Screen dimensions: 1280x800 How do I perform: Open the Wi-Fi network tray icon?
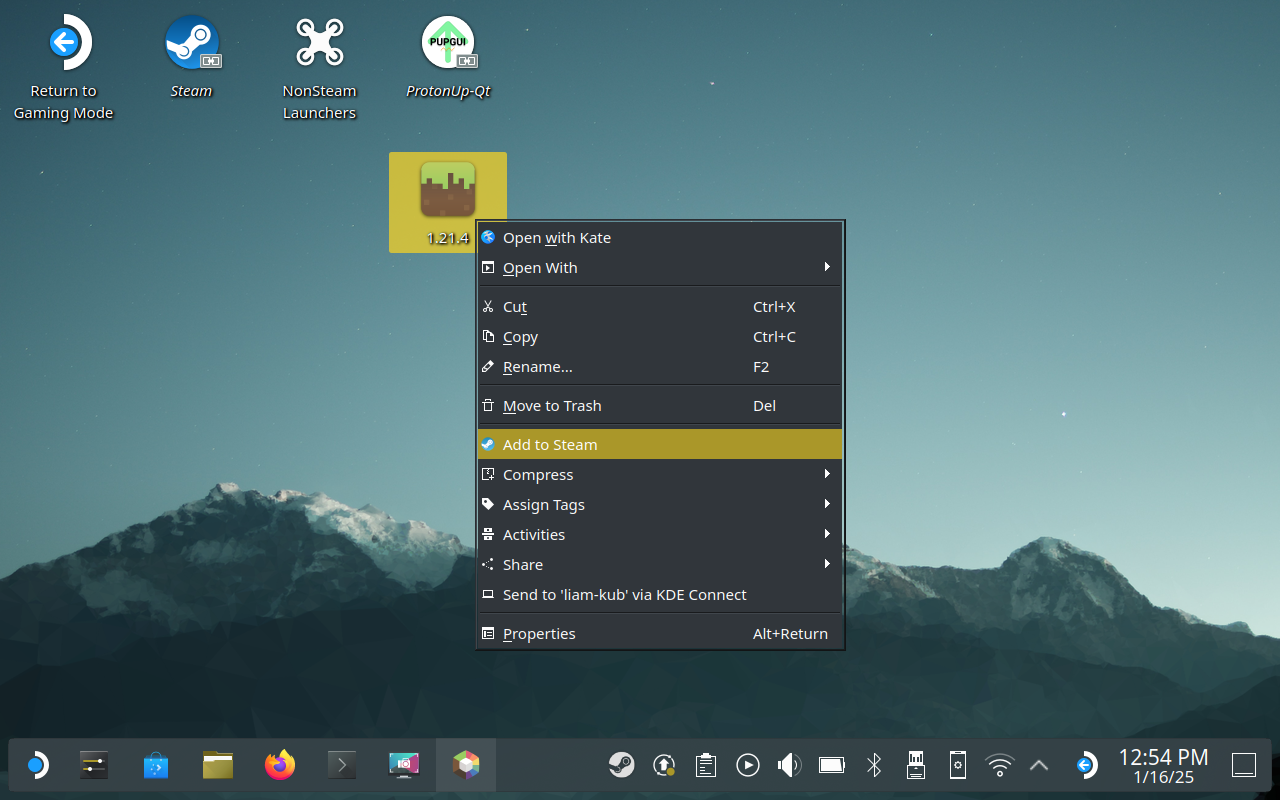click(999, 766)
